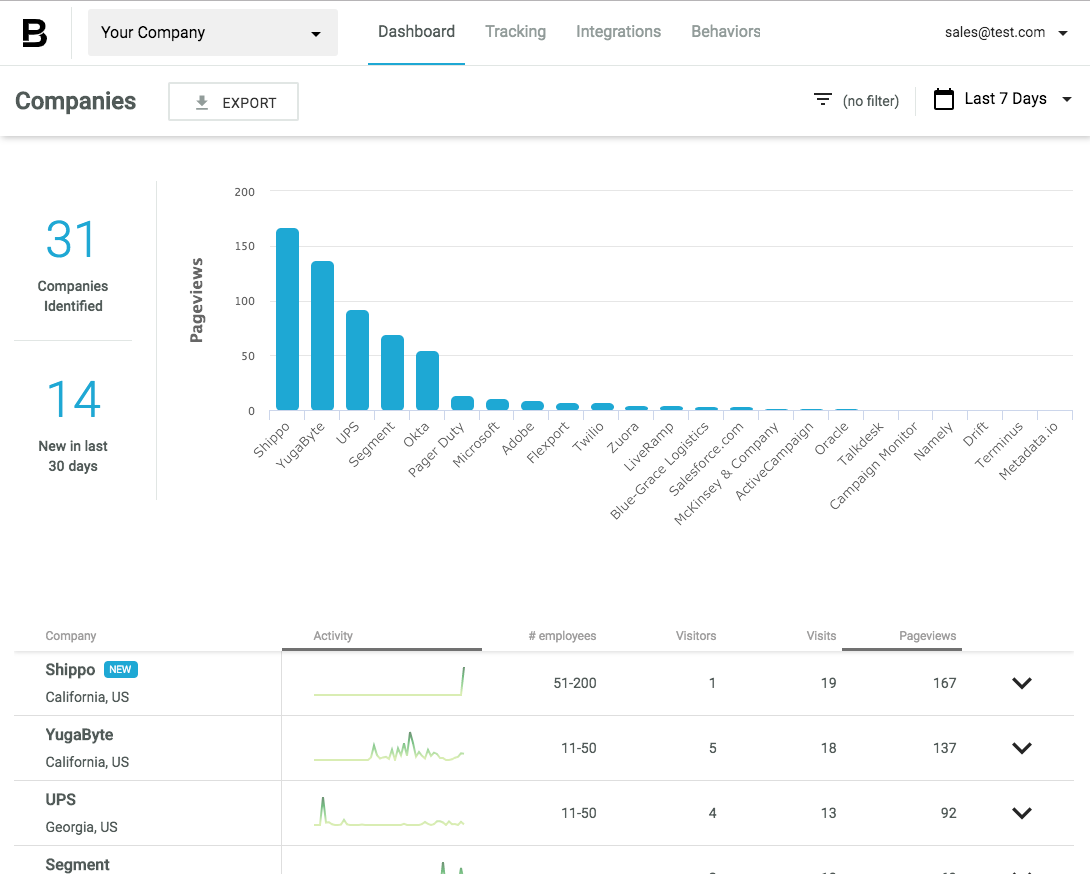Screen dimensions: 1090x874
Task: Click the Okta bar in the chart
Action: point(428,381)
